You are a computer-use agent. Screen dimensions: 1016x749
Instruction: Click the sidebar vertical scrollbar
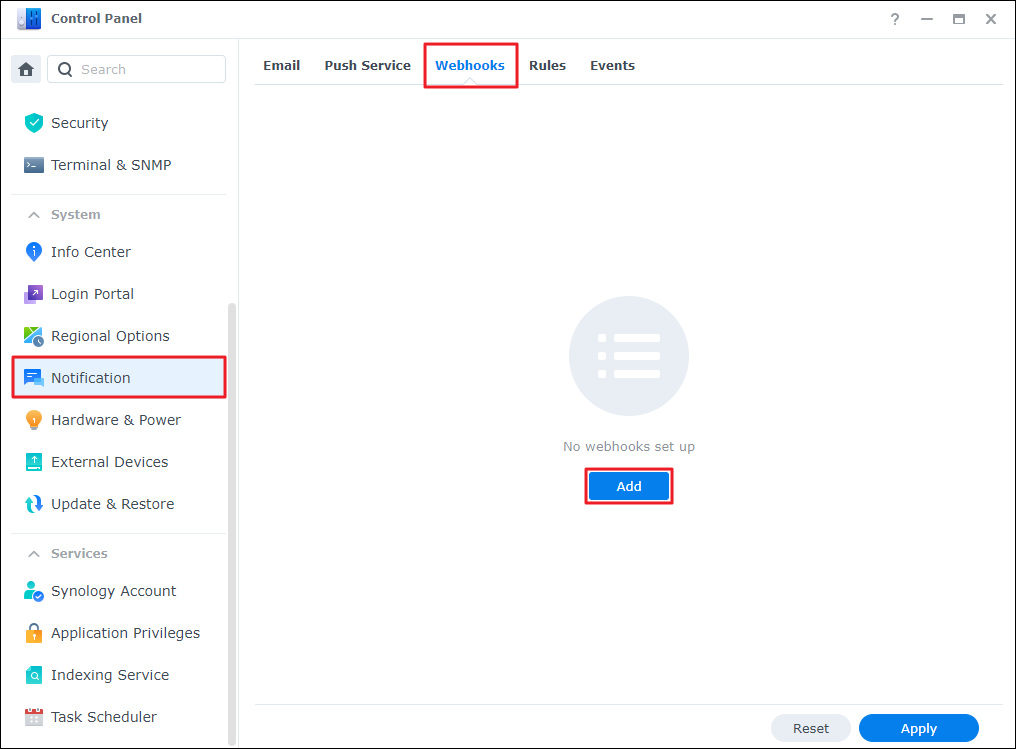232,524
